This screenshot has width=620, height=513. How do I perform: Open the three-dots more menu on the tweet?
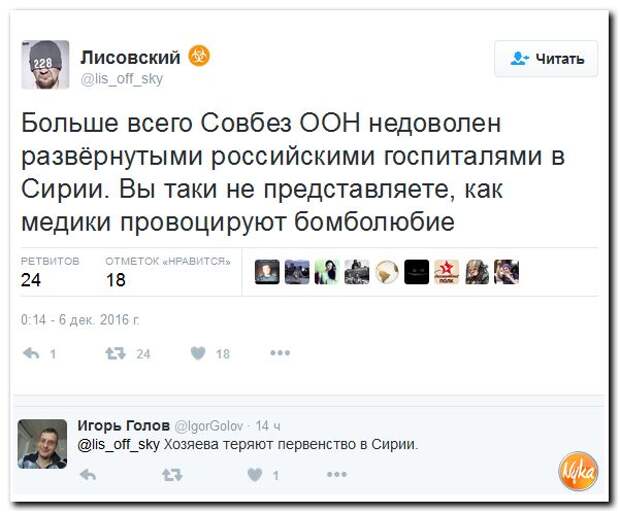[280, 353]
